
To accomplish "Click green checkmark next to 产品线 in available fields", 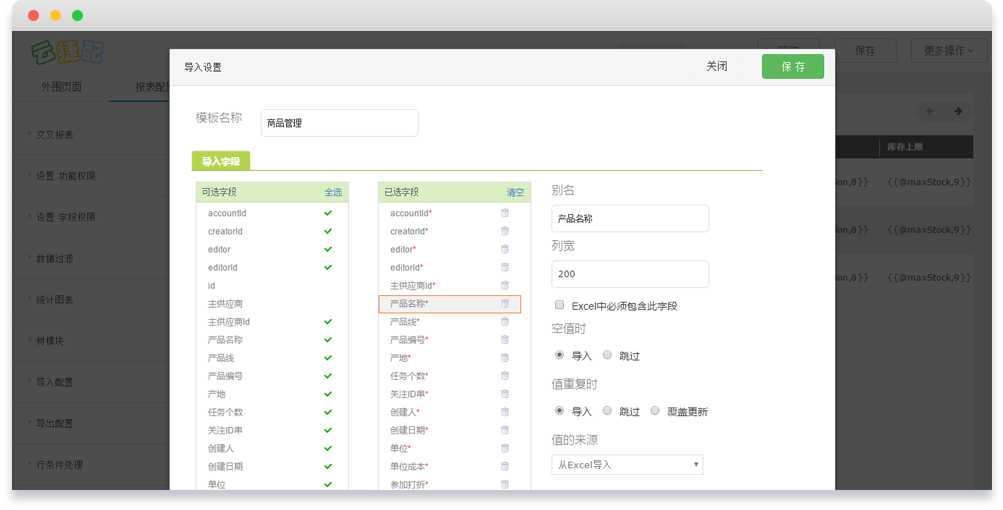I will pos(327,358).
